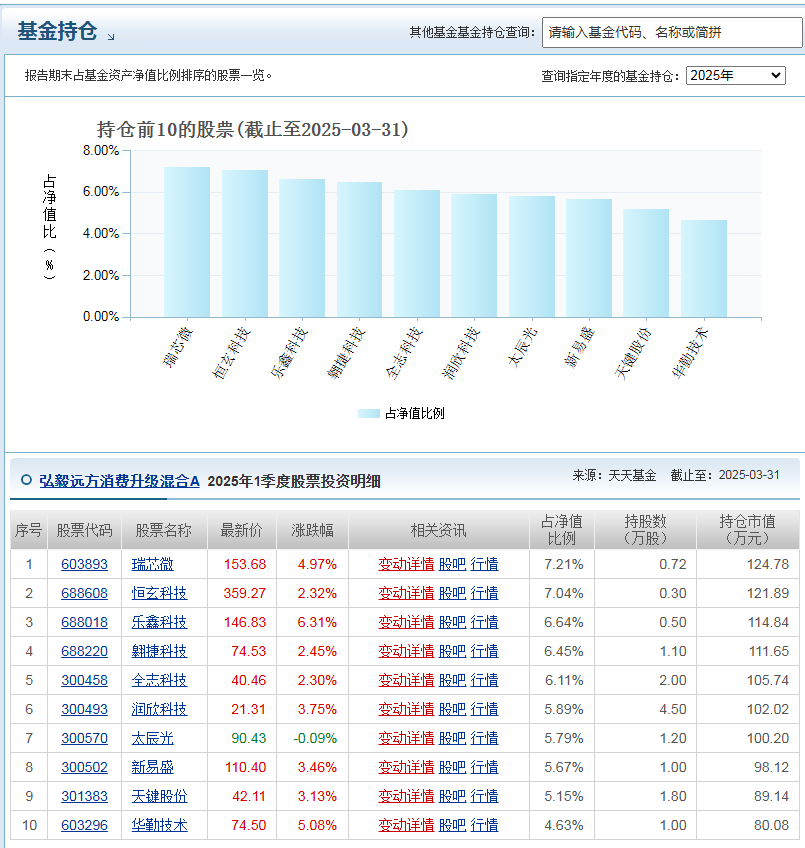The width and height of the screenshot is (805, 848).
Task: Click the 占净值比例 column header
Action: (562, 530)
